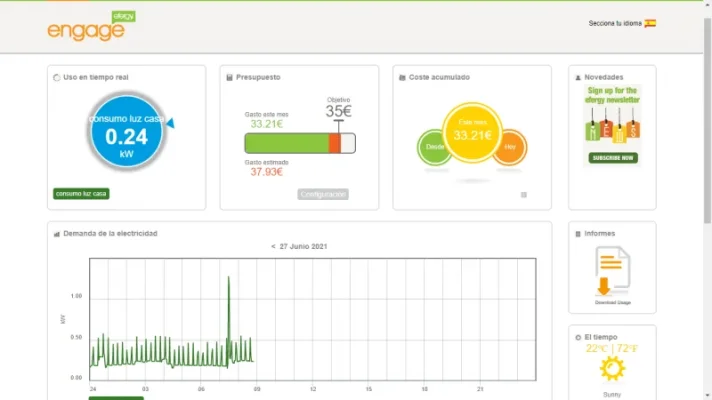Select the green 'Desde' bubble
Image resolution: width=712 pixels, height=400 pixels.
point(434,147)
